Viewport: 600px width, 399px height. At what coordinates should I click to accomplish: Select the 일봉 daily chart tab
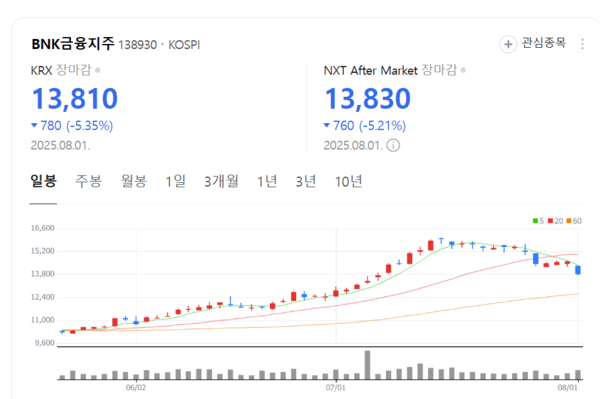[x=44, y=181]
